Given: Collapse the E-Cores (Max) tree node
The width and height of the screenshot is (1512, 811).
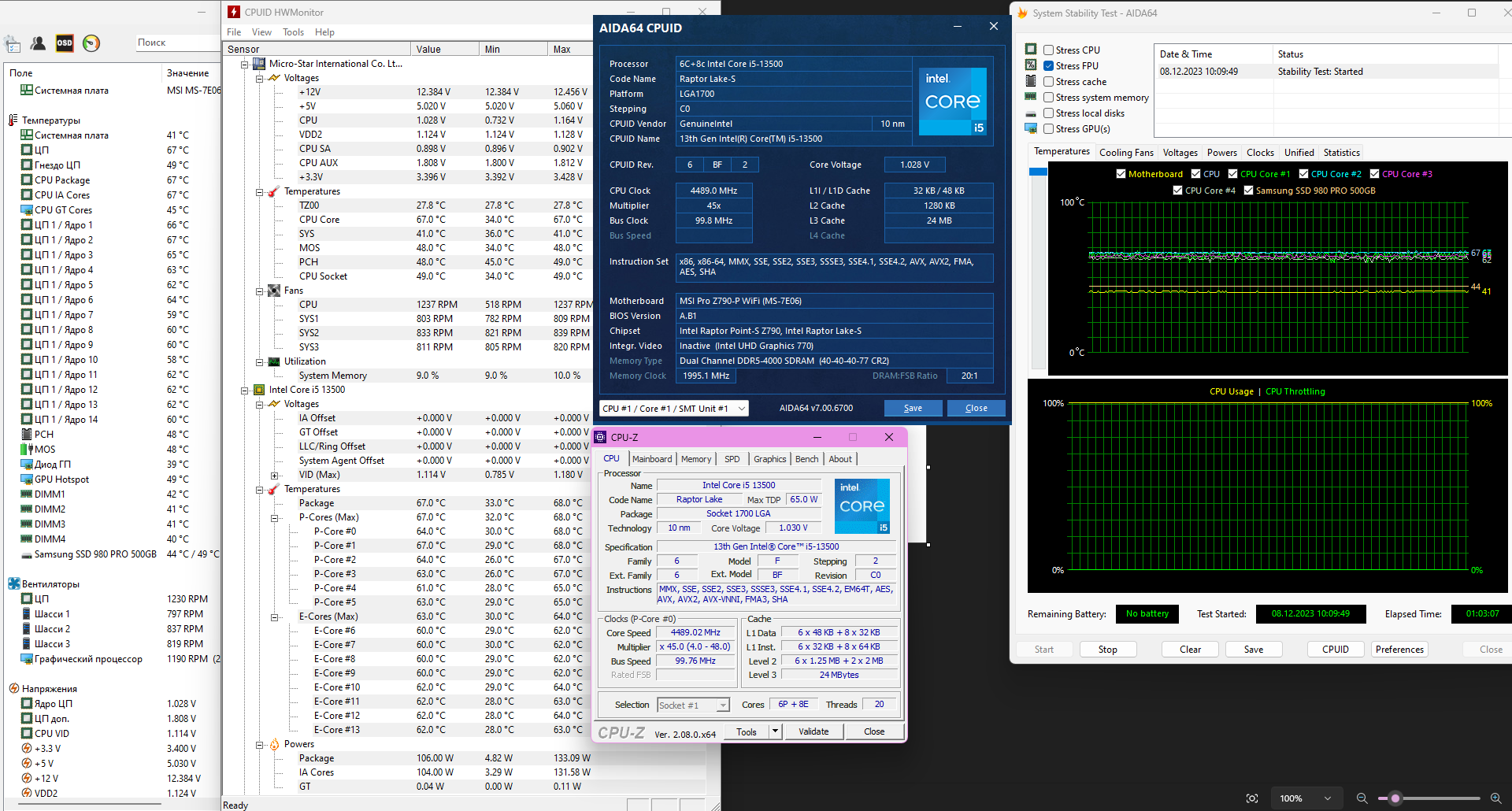Looking at the screenshot, I should pos(275,617).
